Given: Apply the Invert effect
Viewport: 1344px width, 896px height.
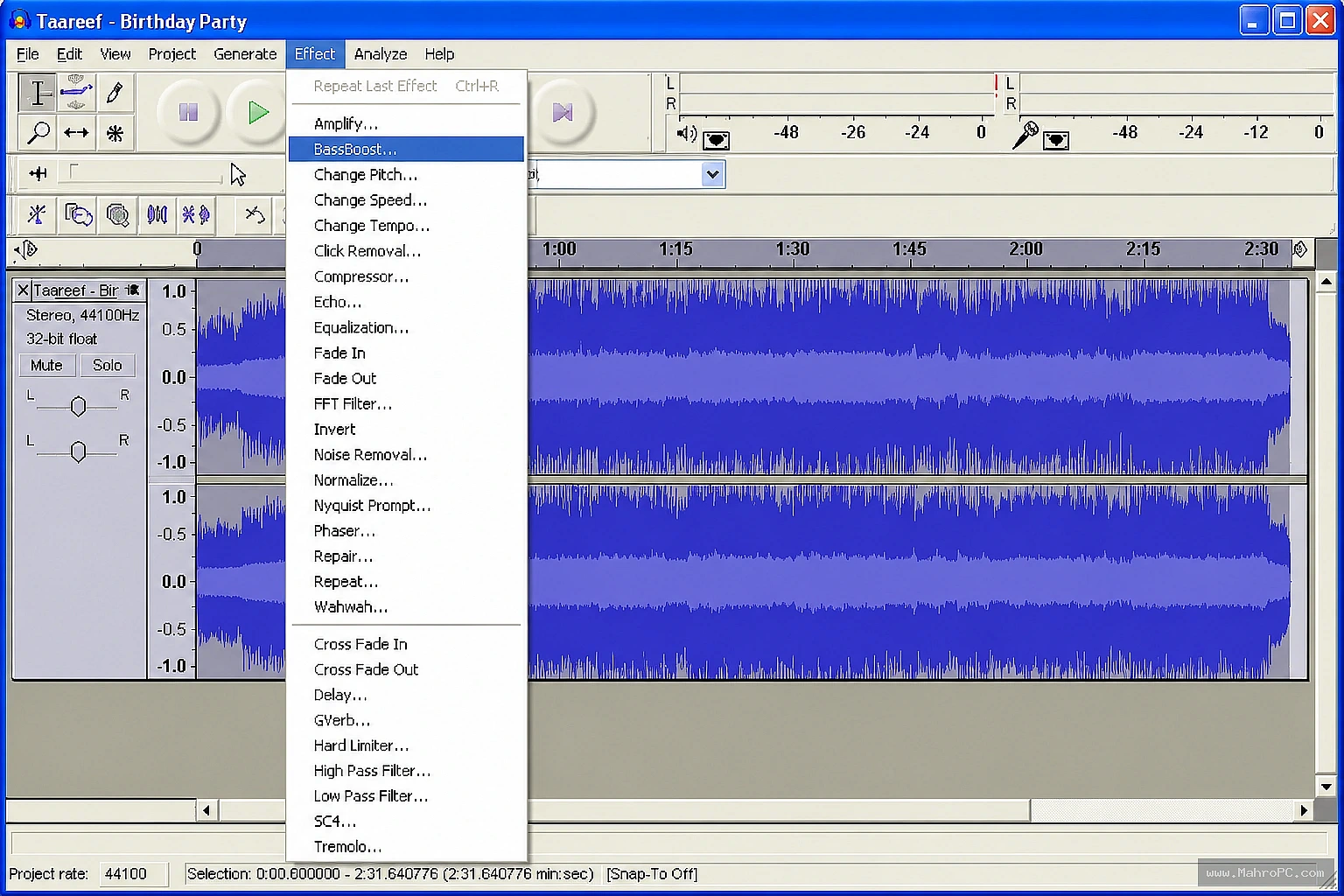Looking at the screenshot, I should pos(406,429).
